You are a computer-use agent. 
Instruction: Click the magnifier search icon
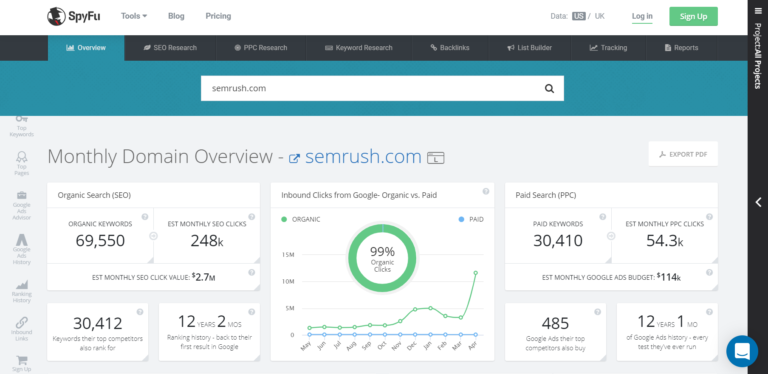[550, 89]
